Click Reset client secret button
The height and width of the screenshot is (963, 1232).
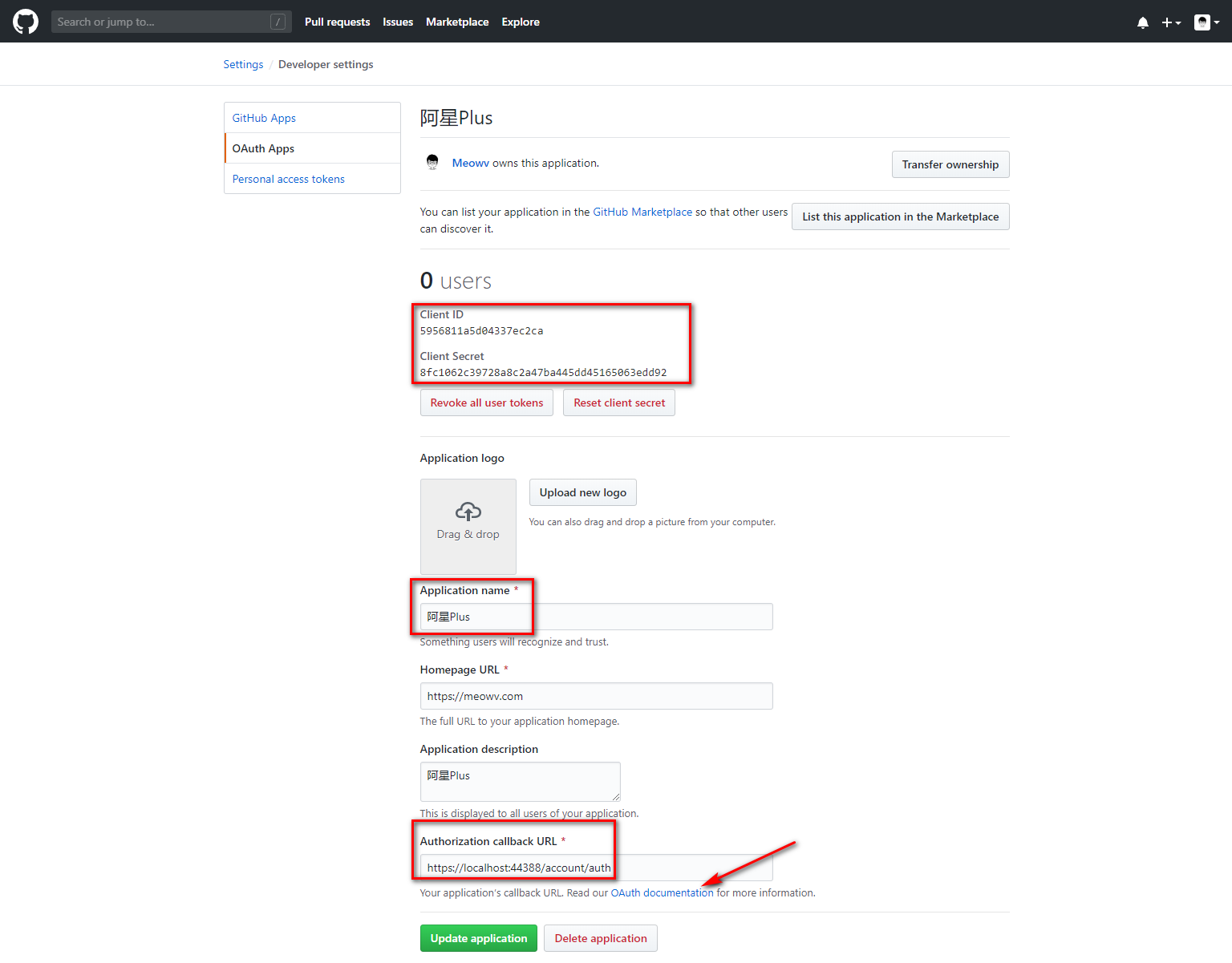pos(619,403)
